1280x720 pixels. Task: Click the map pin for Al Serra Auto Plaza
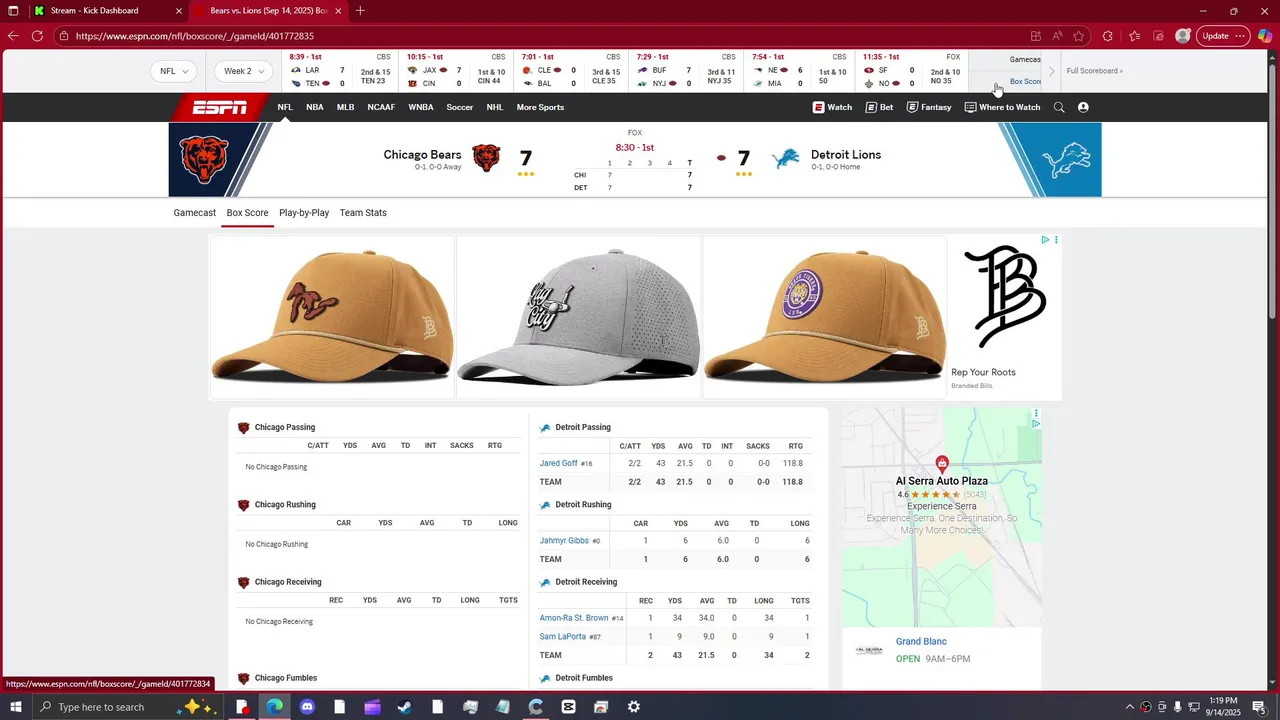[942, 464]
